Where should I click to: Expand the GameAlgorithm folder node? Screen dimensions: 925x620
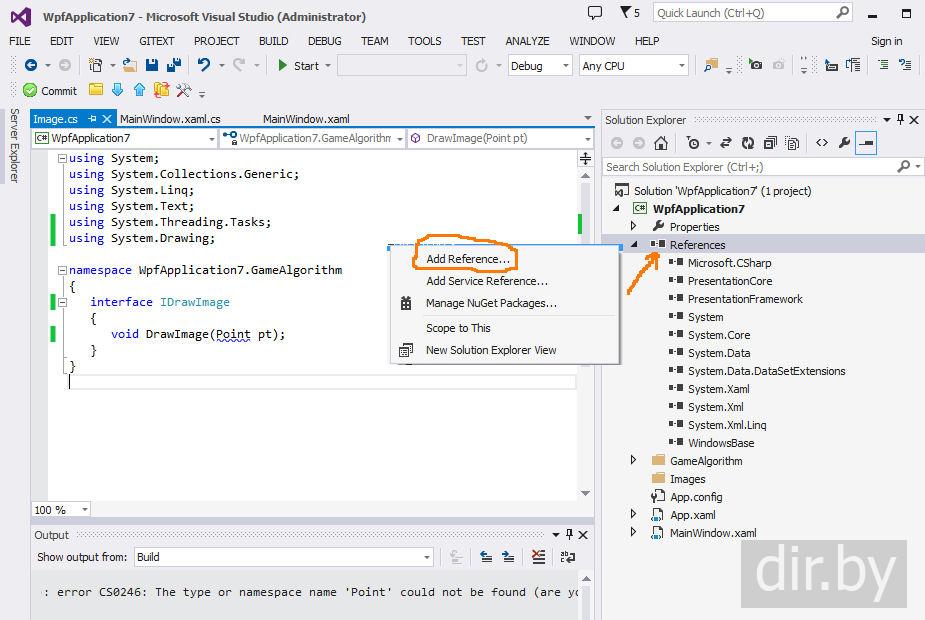tap(634, 461)
